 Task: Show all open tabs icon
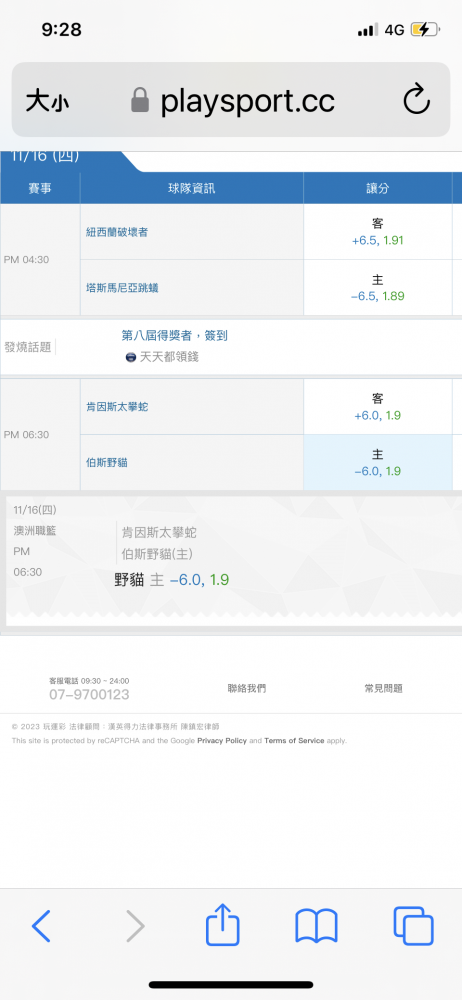click(x=414, y=926)
